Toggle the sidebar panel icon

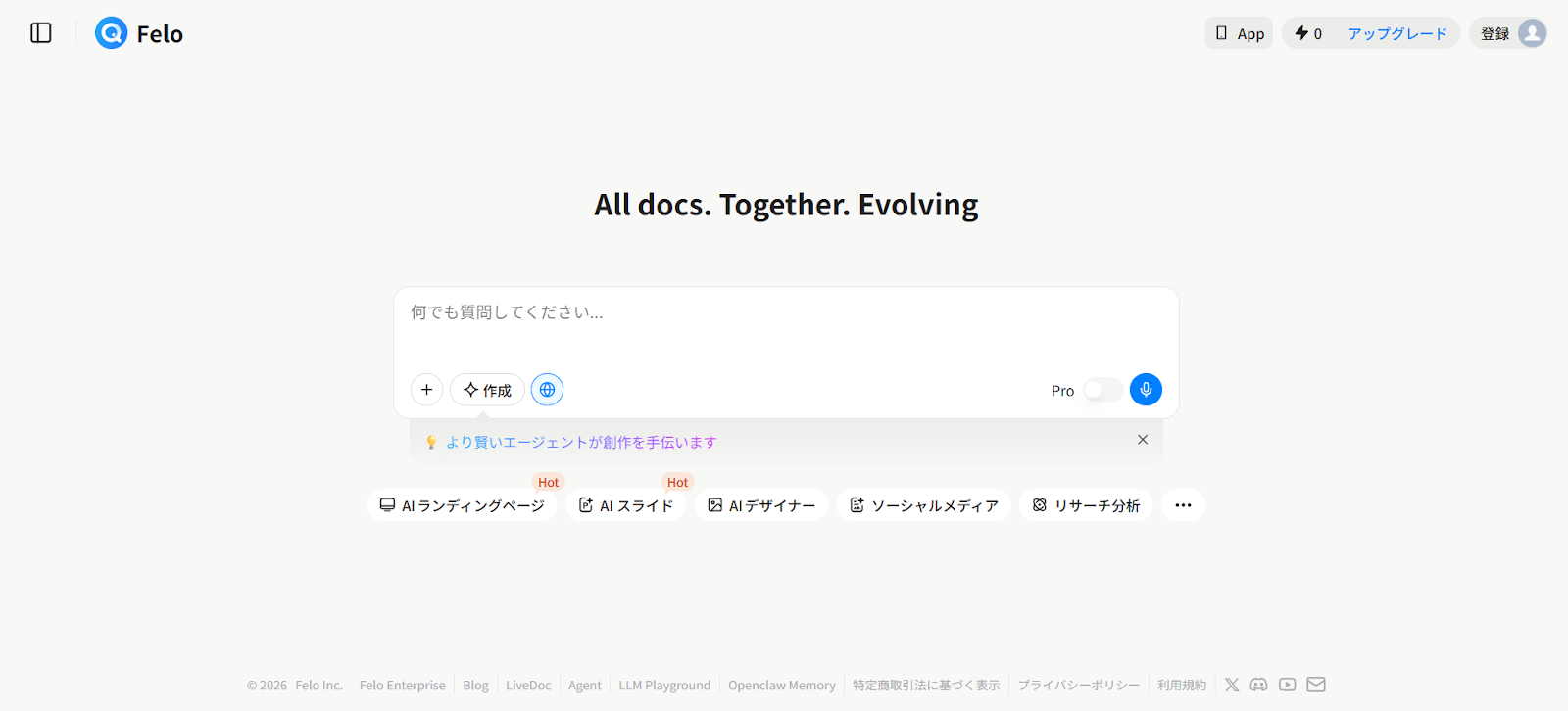(x=41, y=33)
